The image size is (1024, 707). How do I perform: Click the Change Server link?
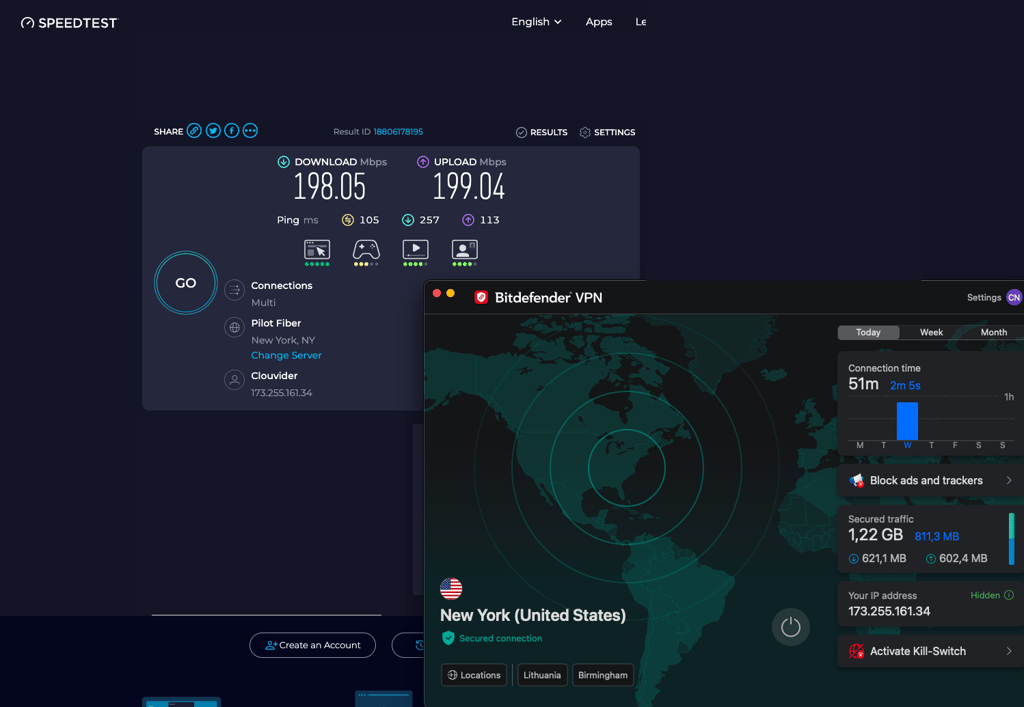point(286,355)
